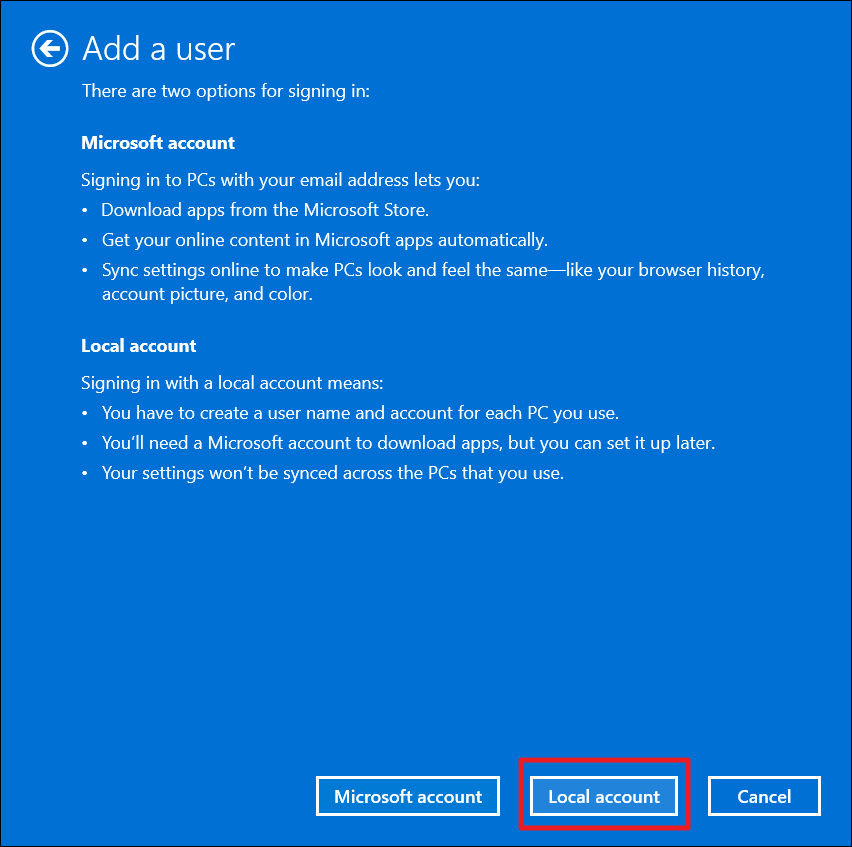Image resolution: width=852 pixels, height=847 pixels.
Task: Click the bold "Local account" section heading
Action: click(x=139, y=346)
